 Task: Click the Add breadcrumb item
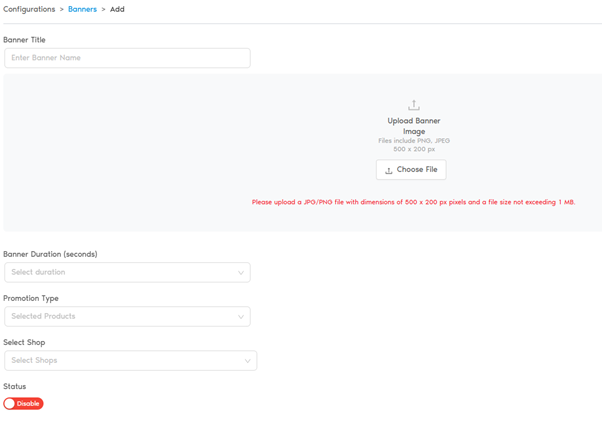[117, 9]
